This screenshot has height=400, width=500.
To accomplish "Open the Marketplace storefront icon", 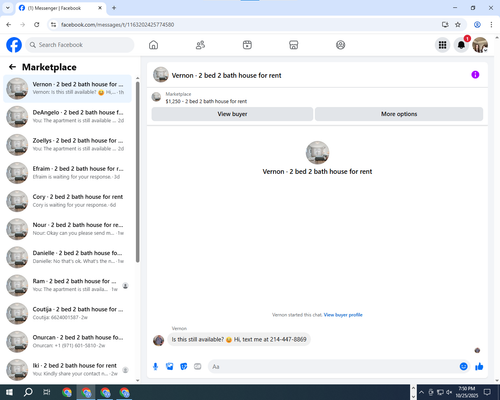I will click(294, 45).
